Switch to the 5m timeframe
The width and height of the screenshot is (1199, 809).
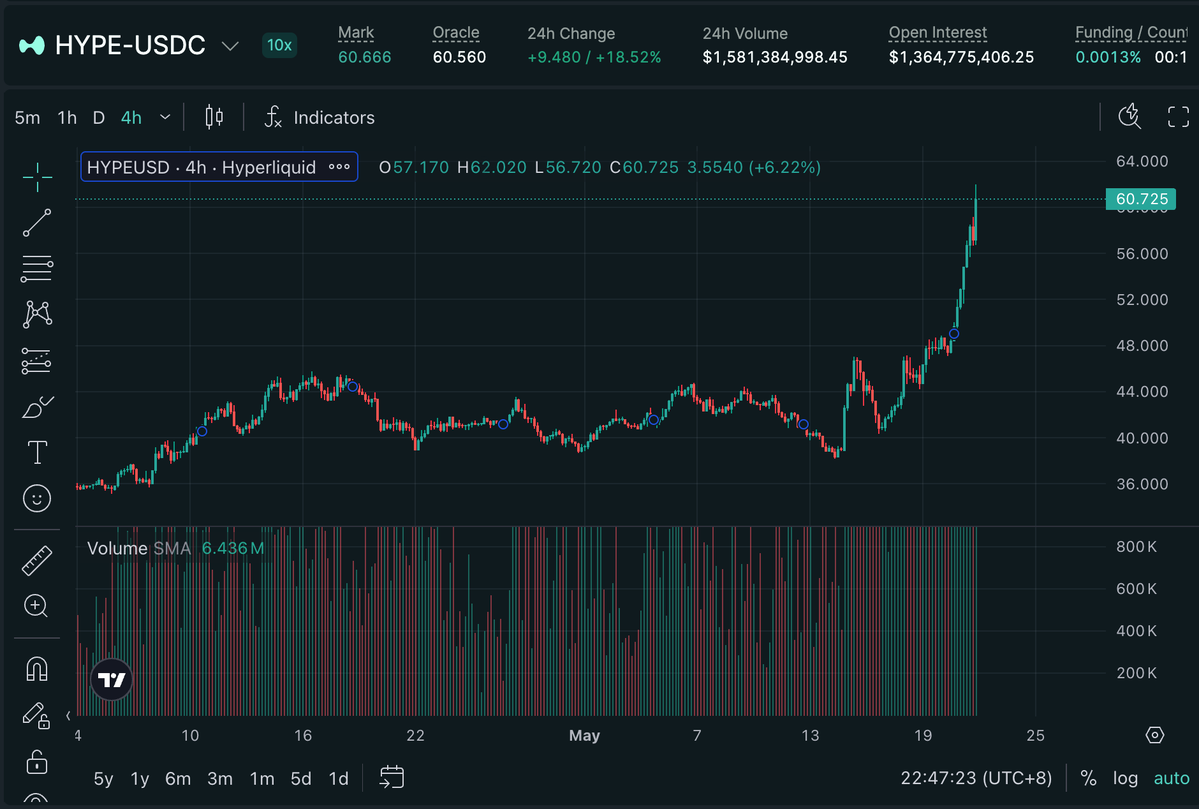pyautogui.click(x=28, y=118)
